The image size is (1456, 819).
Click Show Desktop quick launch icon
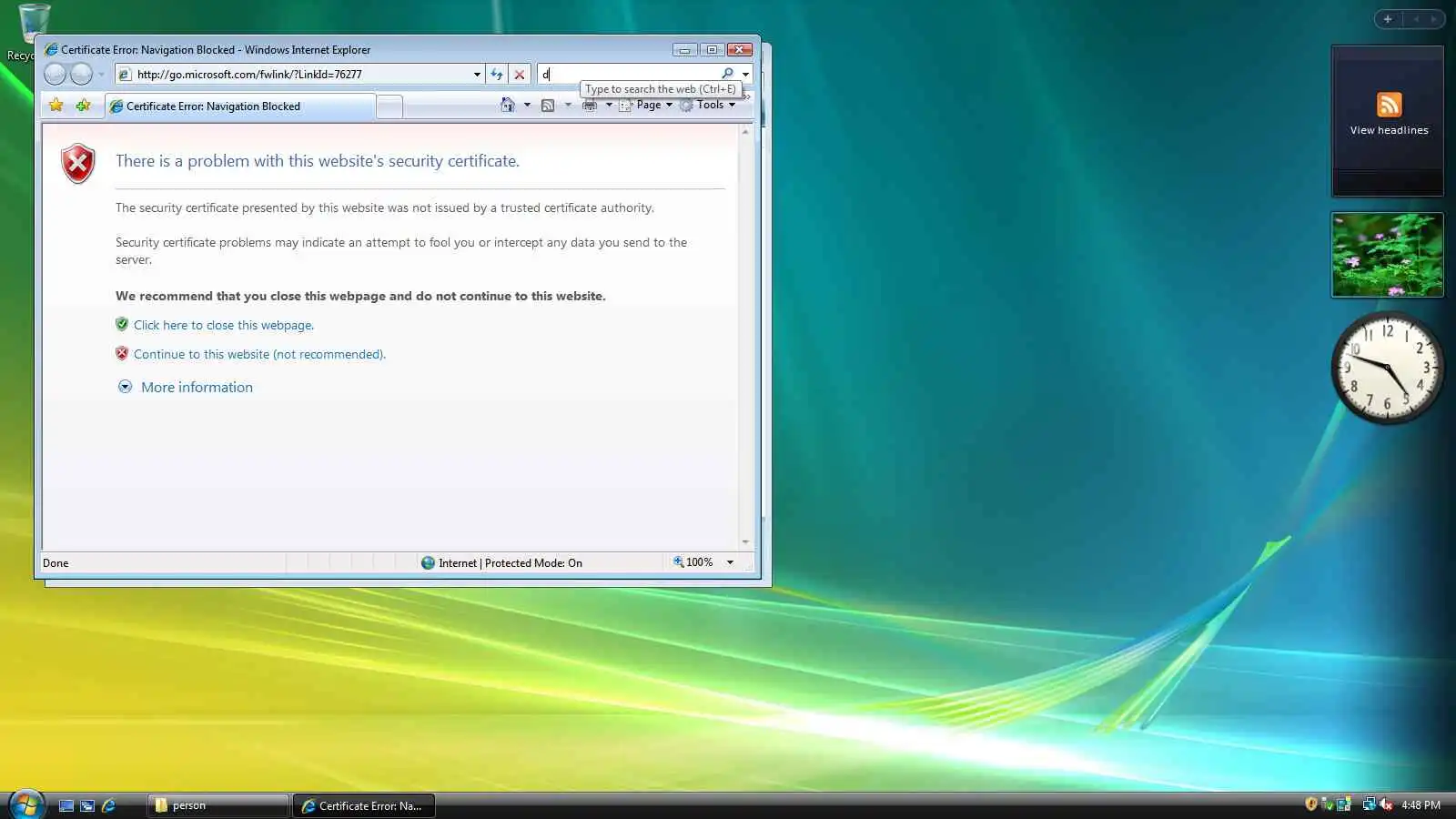click(x=66, y=805)
